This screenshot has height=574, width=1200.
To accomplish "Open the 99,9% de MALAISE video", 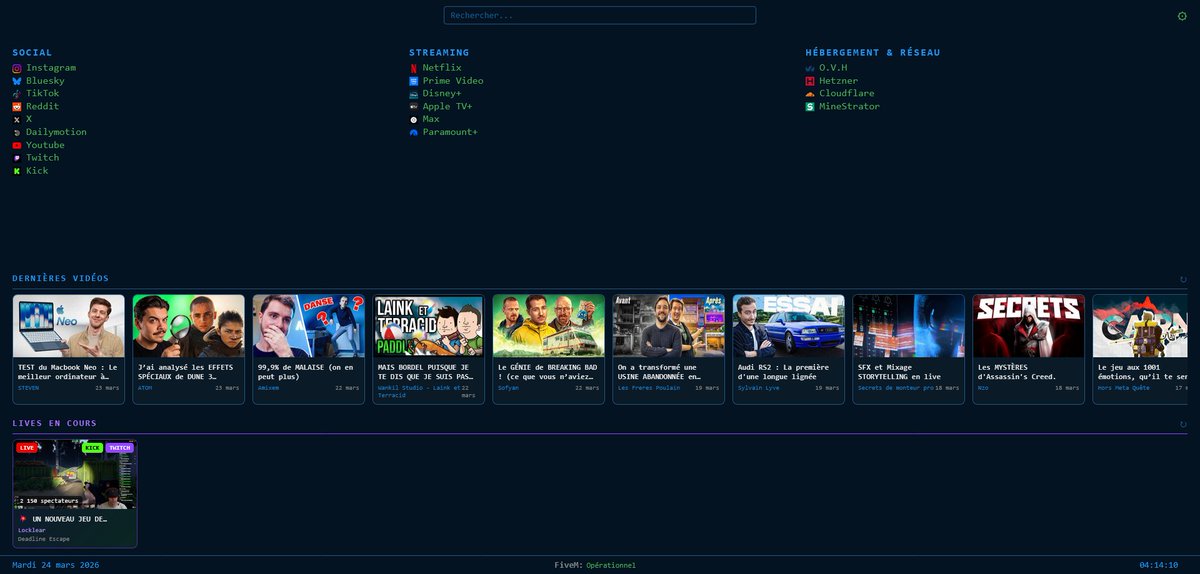I will tap(309, 326).
